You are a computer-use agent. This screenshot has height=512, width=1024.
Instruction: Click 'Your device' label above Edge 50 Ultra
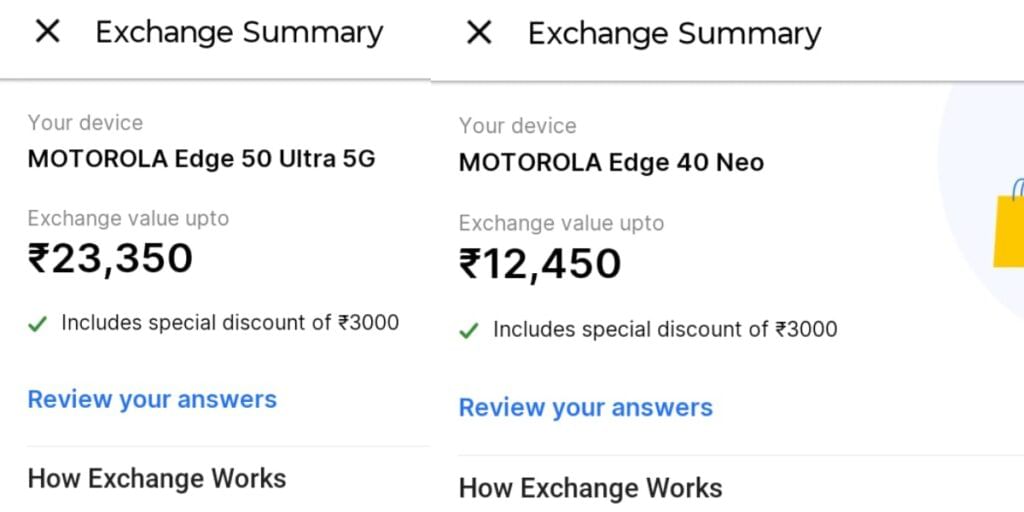tap(85, 123)
